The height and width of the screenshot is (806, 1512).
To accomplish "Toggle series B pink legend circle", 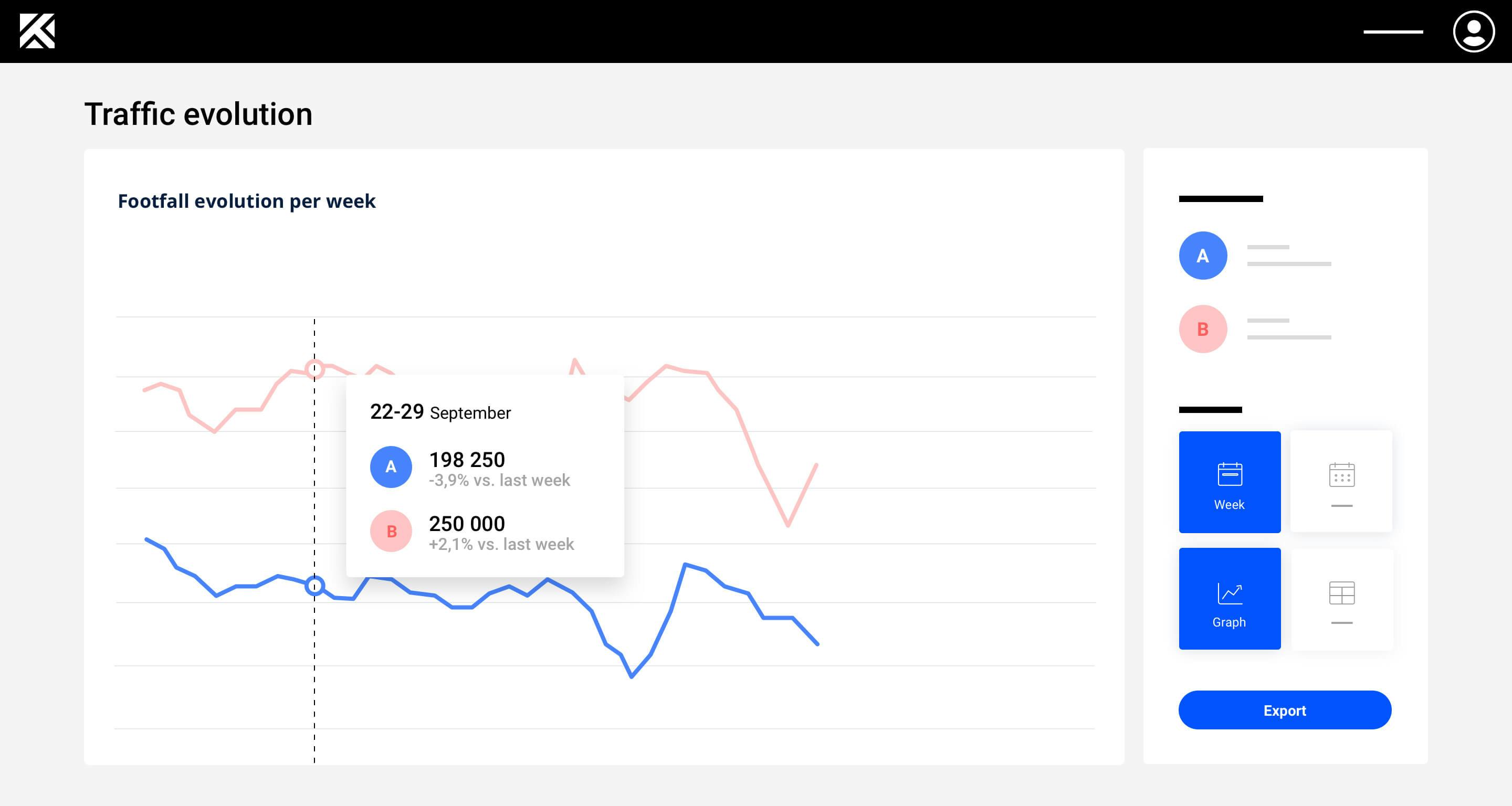I will [x=1203, y=329].
